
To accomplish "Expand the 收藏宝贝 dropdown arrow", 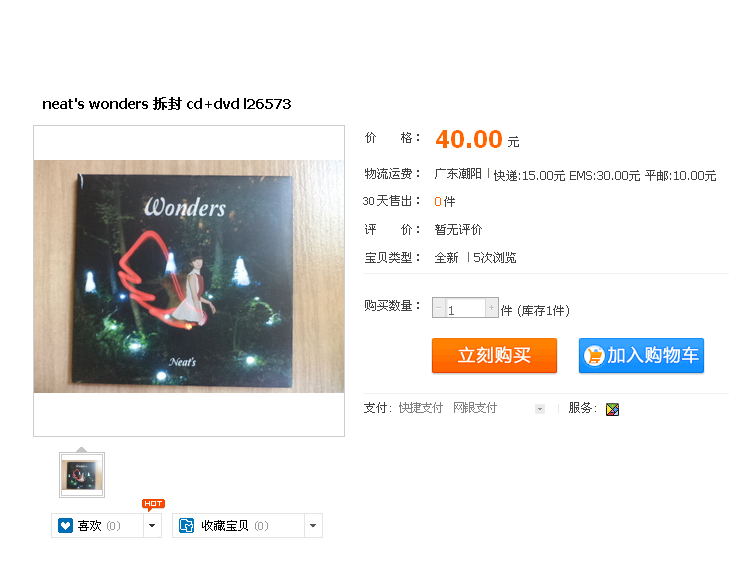I will (313, 525).
